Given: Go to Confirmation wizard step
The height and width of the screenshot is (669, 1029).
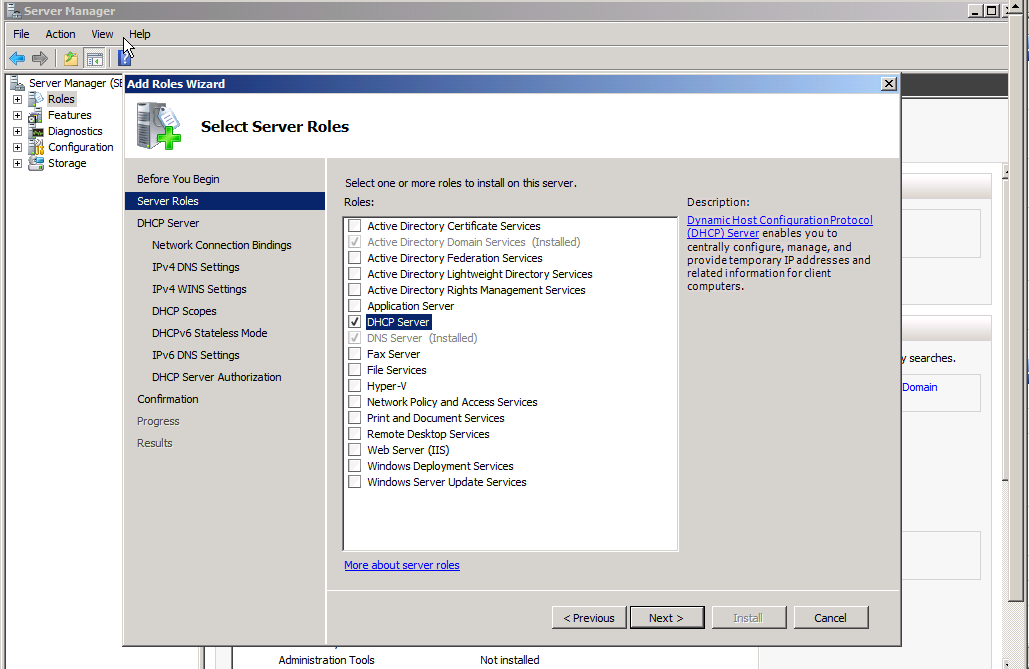Looking at the screenshot, I should [x=167, y=399].
